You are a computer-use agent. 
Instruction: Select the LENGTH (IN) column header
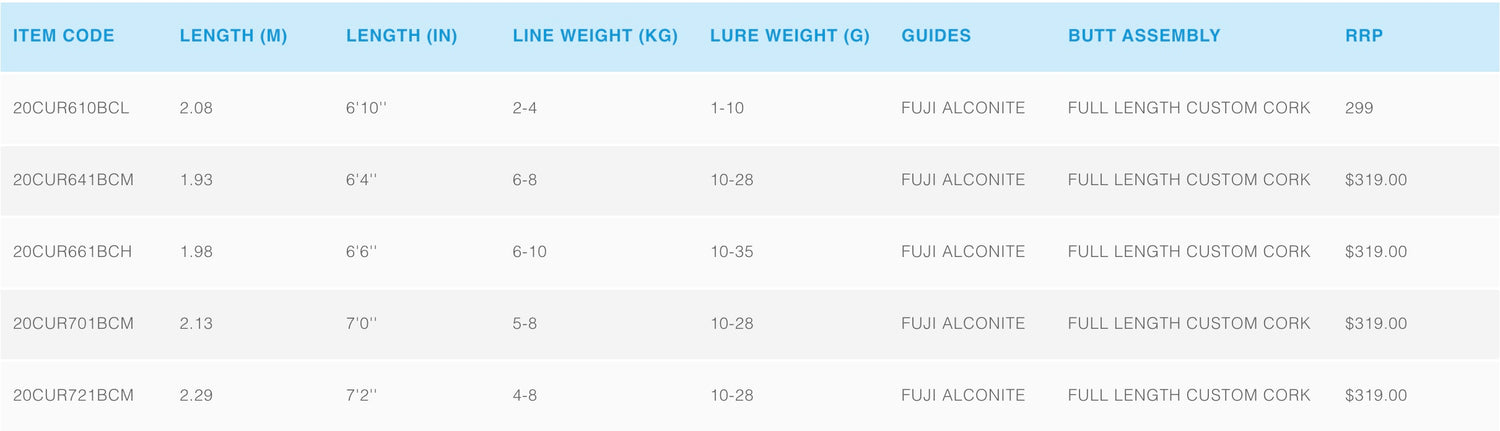coord(402,36)
